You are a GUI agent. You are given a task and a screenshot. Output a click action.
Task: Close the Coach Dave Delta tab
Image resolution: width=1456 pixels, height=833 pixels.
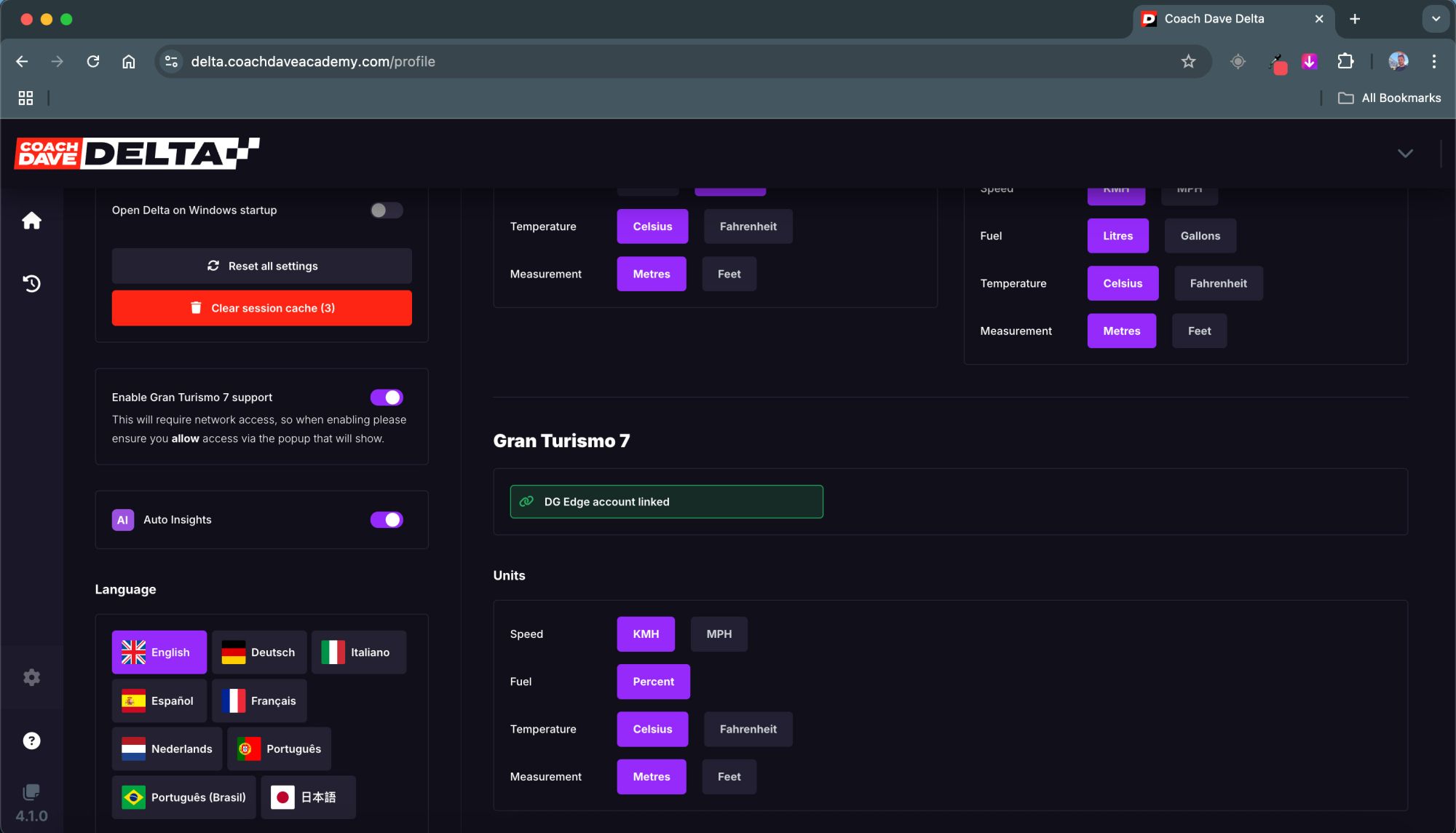pos(1319,19)
